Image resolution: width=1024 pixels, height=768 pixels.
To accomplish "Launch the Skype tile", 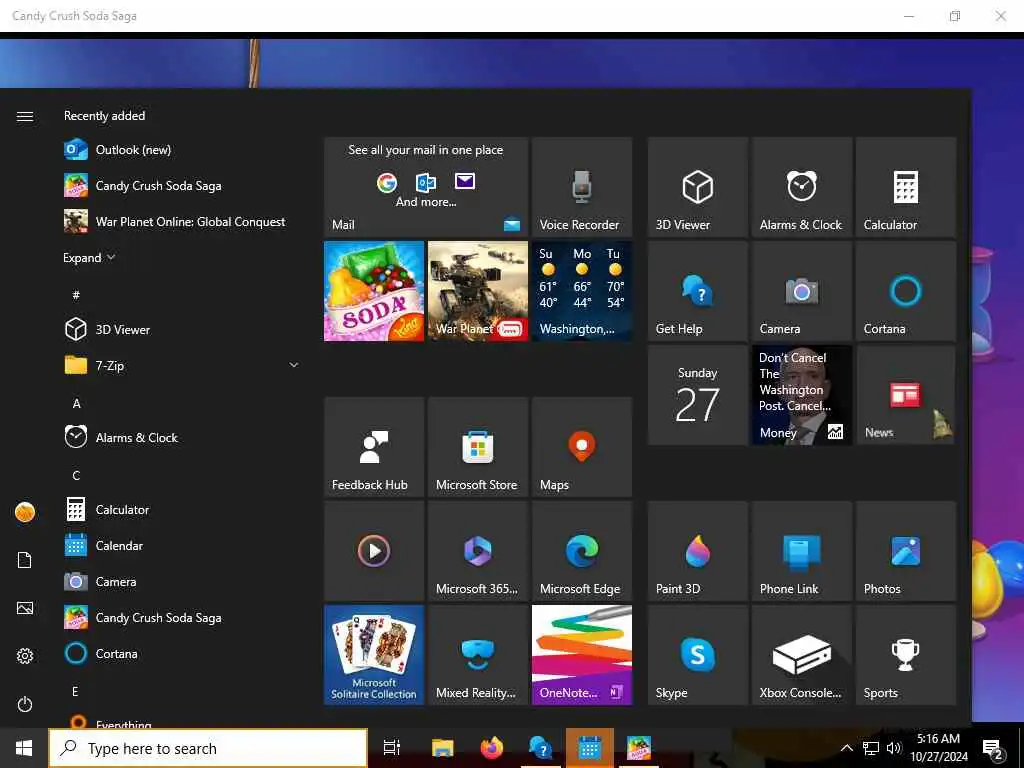I will tap(697, 655).
